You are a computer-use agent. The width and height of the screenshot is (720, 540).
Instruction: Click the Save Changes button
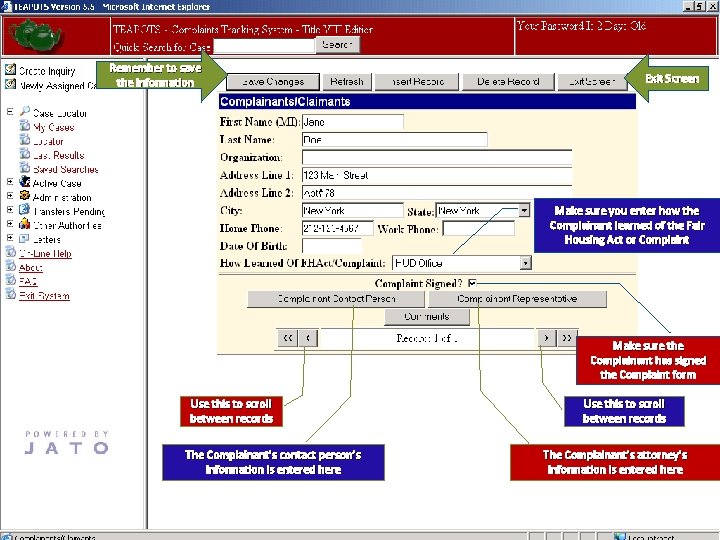point(273,82)
